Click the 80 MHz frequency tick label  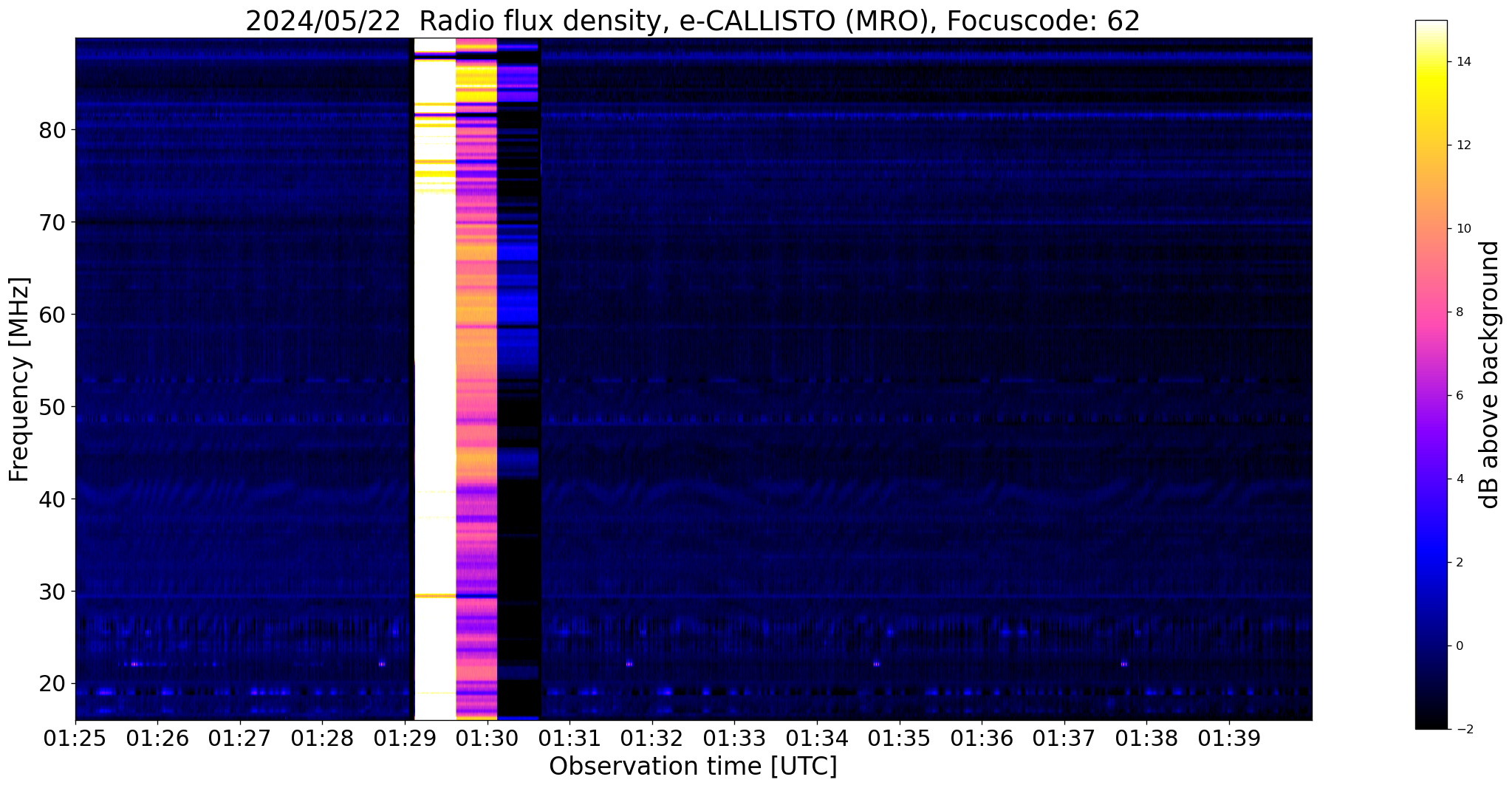pyautogui.click(x=52, y=130)
